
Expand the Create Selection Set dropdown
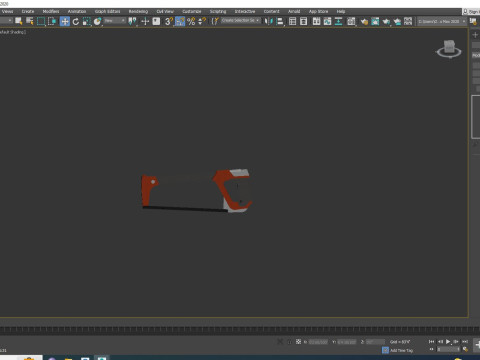(x=241, y=21)
